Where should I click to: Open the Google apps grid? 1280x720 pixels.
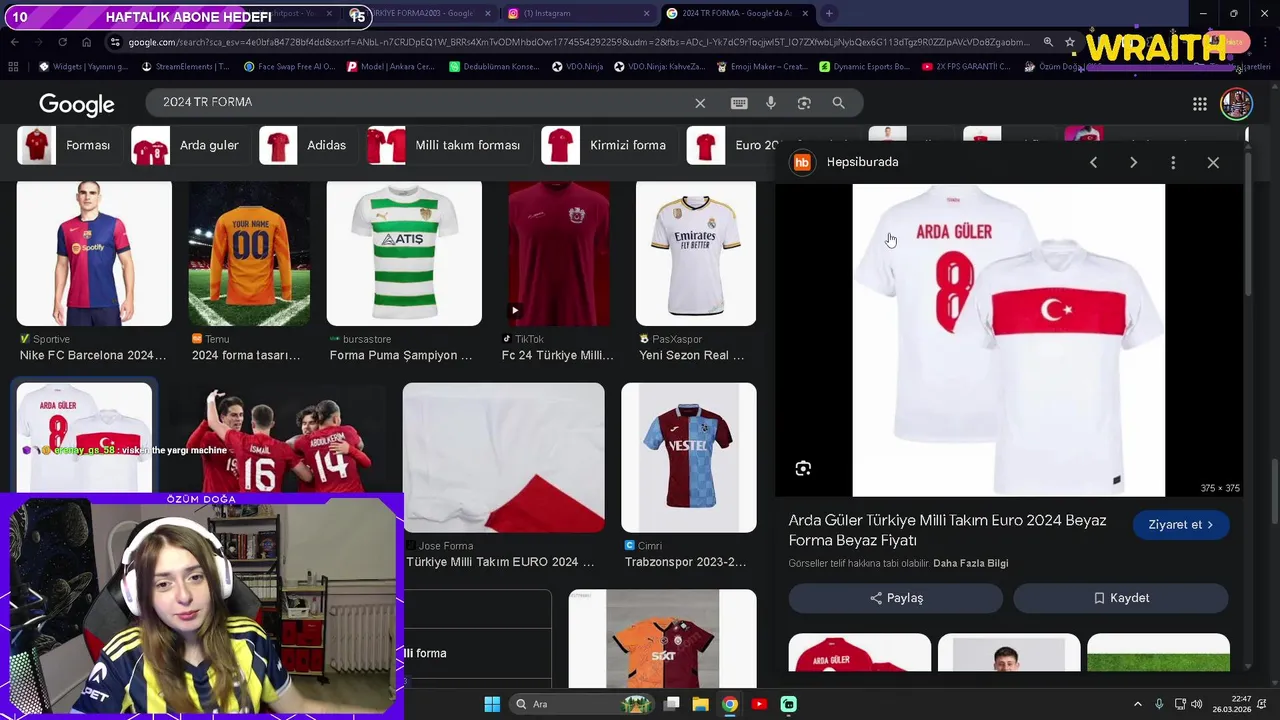pyautogui.click(x=1199, y=104)
